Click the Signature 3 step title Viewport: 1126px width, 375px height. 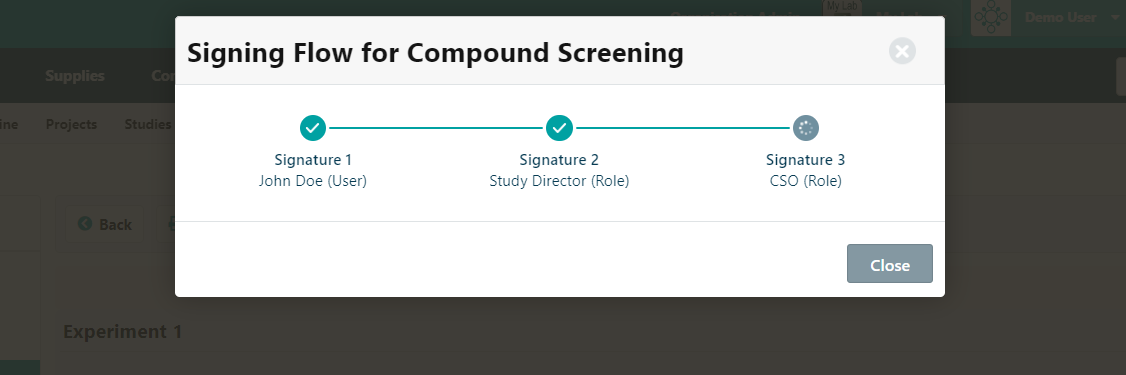click(x=806, y=159)
